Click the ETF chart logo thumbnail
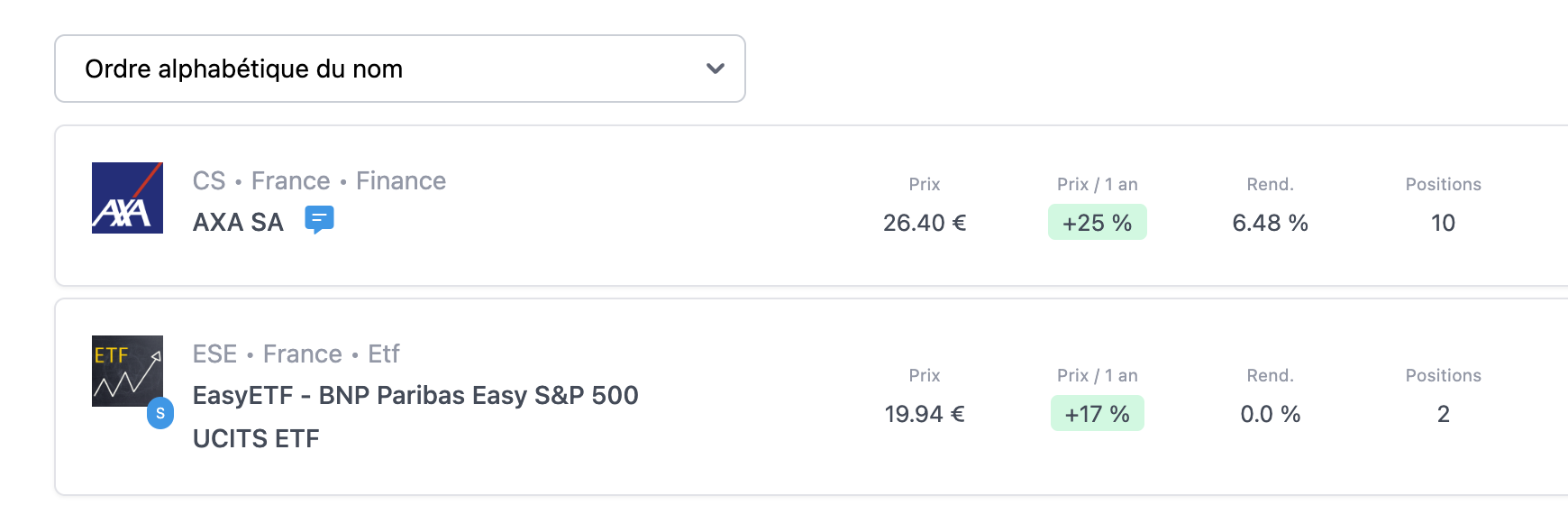The image size is (1568, 505). (127, 371)
